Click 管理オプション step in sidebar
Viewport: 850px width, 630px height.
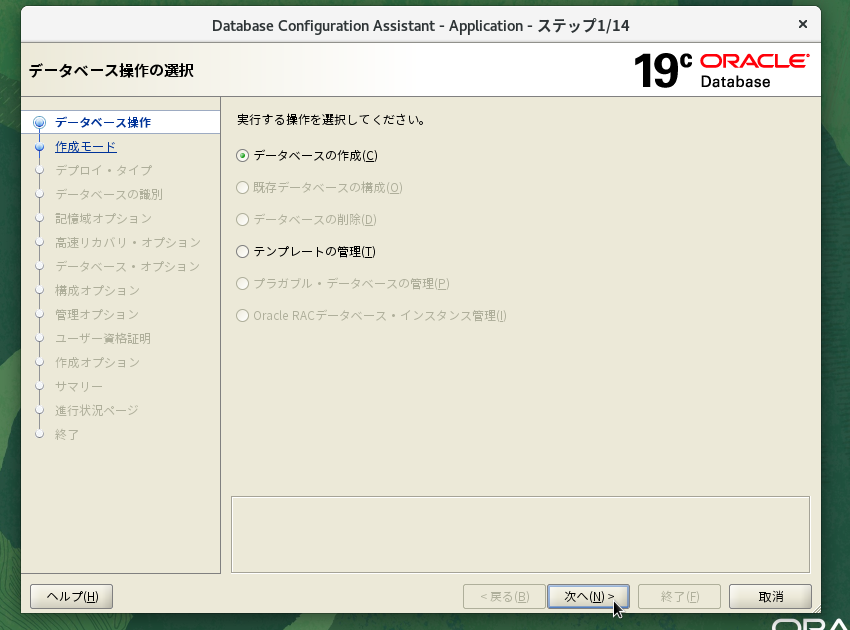[97, 314]
